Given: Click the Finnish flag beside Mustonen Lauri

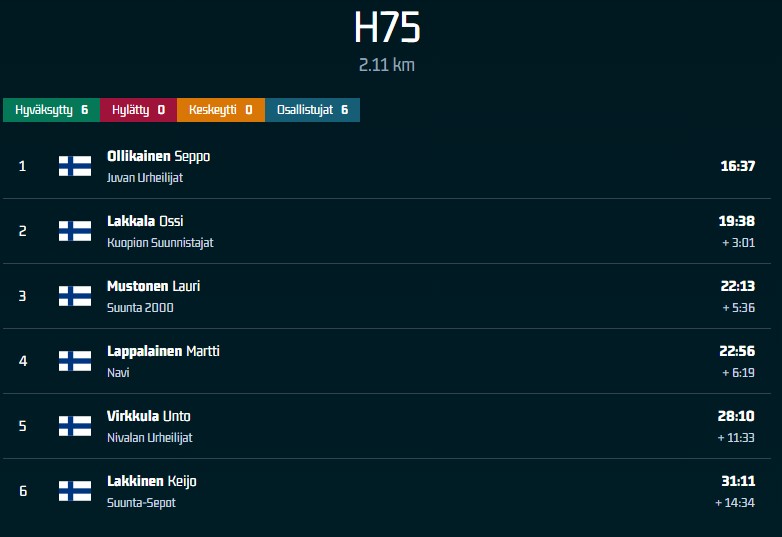Looking at the screenshot, I should pos(75,296).
